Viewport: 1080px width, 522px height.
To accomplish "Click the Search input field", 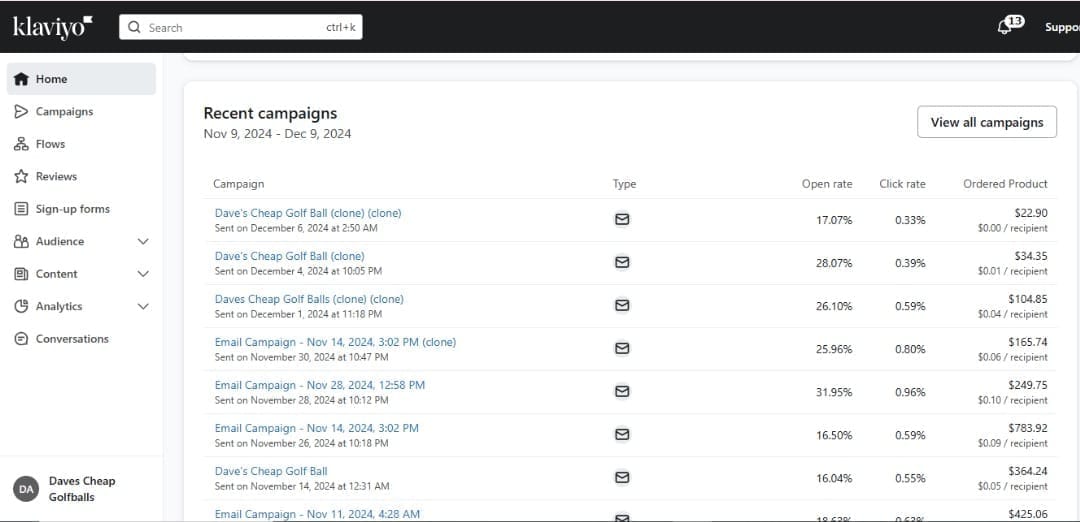I will (x=240, y=28).
